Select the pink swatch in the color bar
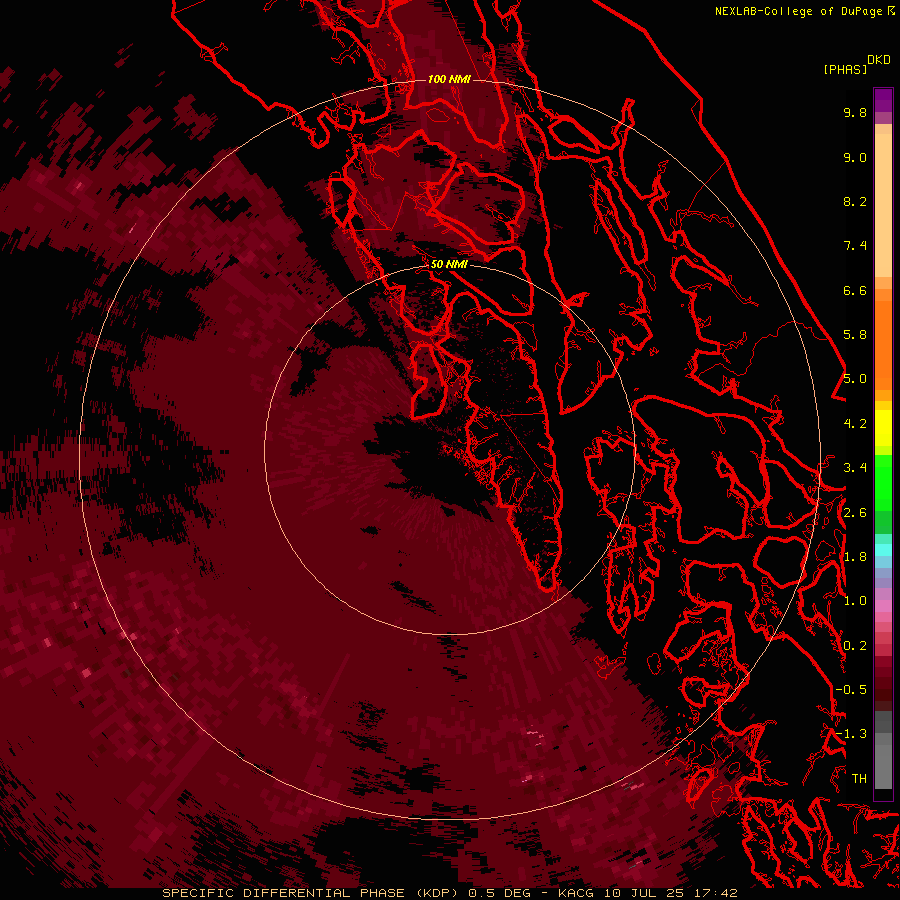This screenshot has width=900, height=900. (883, 606)
